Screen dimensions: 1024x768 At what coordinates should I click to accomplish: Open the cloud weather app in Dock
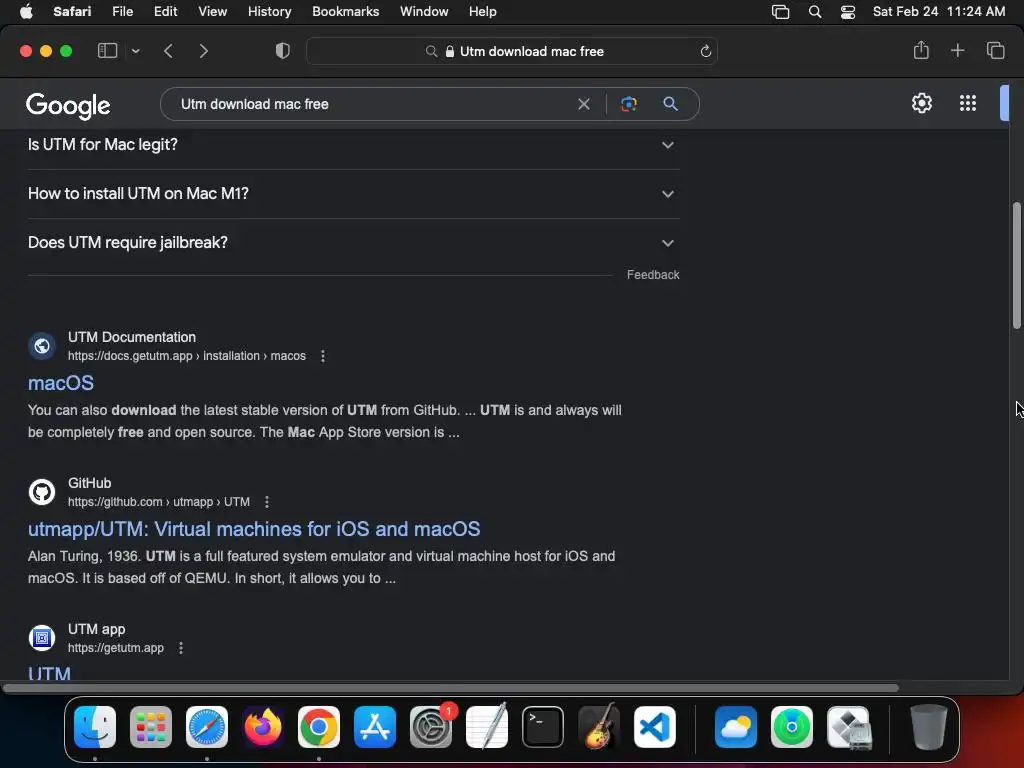tap(736, 727)
